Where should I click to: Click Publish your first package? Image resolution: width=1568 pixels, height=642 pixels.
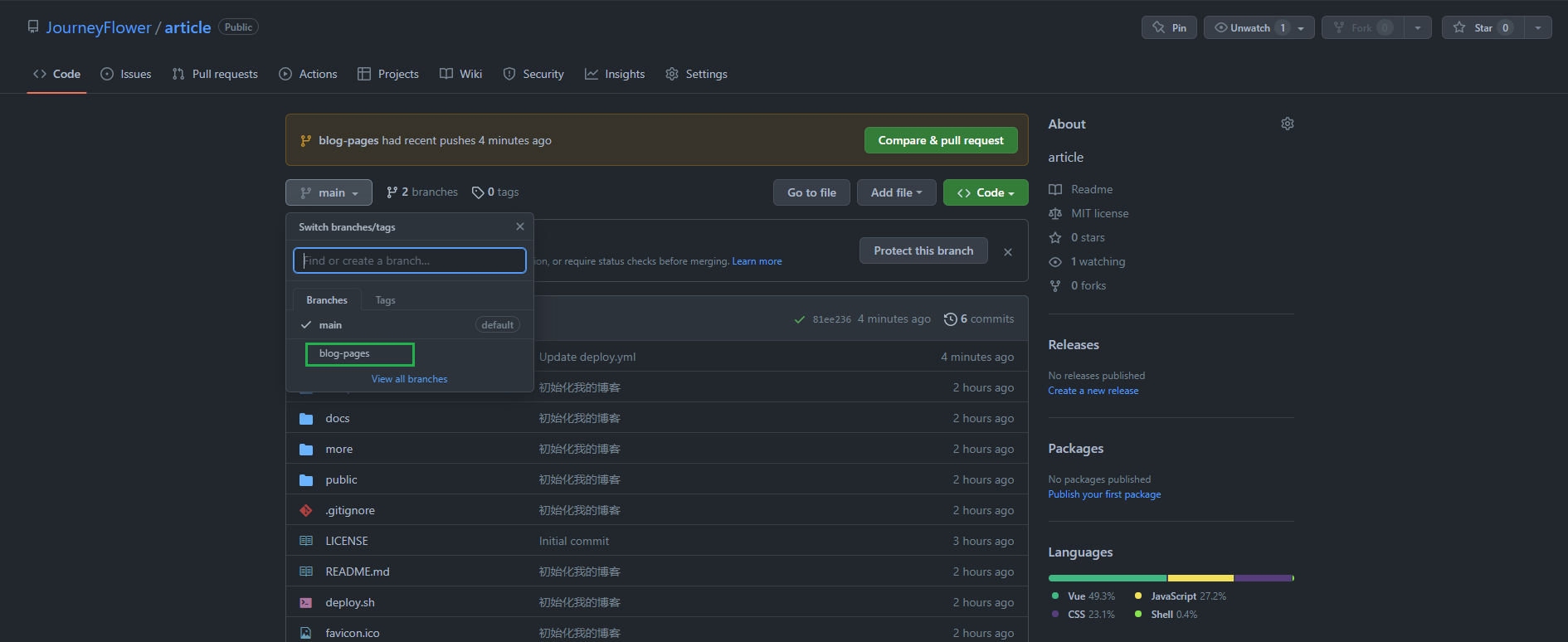(1104, 494)
